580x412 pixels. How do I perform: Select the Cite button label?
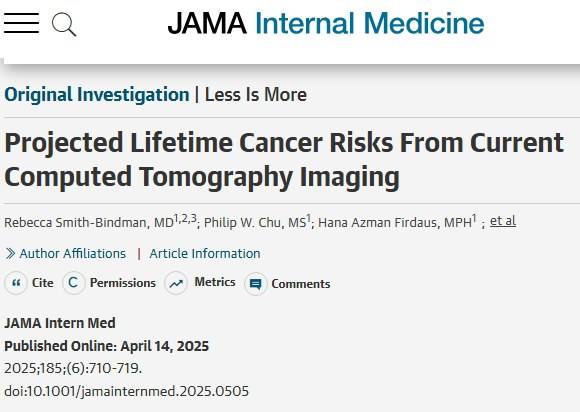tap(43, 283)
